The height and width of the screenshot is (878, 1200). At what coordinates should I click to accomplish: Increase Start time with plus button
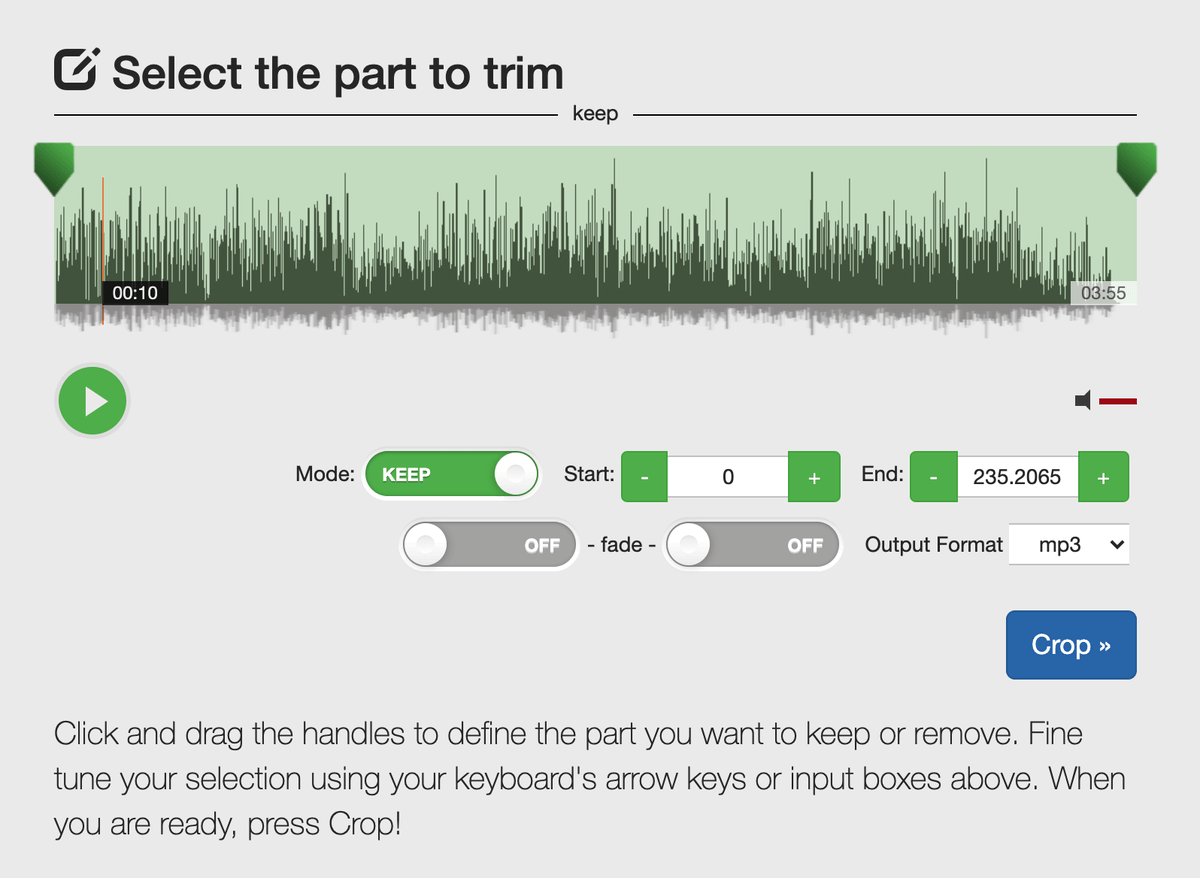point(814,477)
